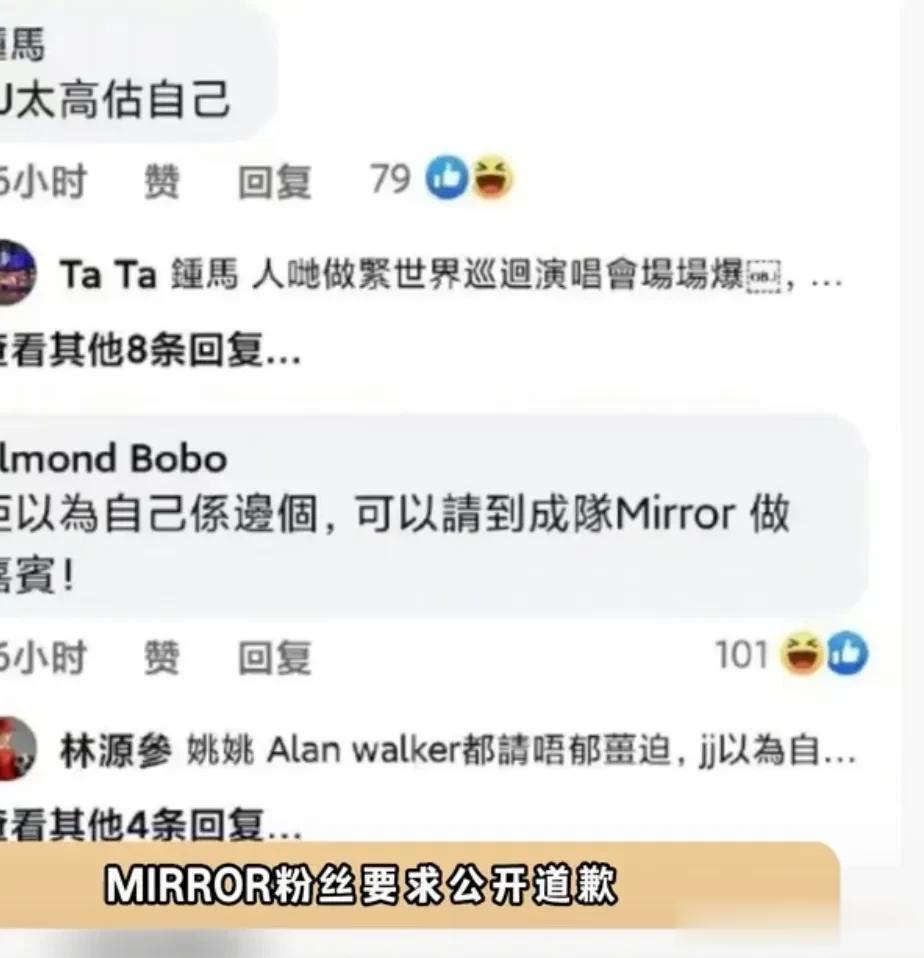This screenshot has width=924, height=958.
Task: Click the 鍾馬 mention in Ta Ta's reply
Action: pos(204,274)
